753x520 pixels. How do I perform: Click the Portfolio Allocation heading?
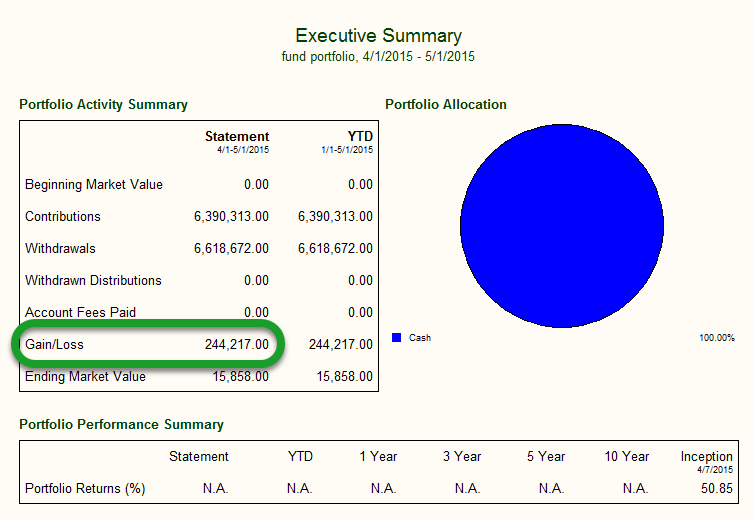click(445, 104)
